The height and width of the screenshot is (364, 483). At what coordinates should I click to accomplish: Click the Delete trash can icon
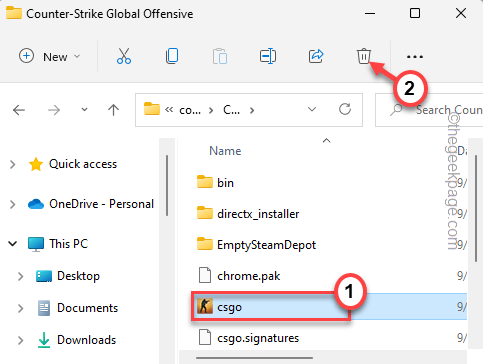pos(364,56)
